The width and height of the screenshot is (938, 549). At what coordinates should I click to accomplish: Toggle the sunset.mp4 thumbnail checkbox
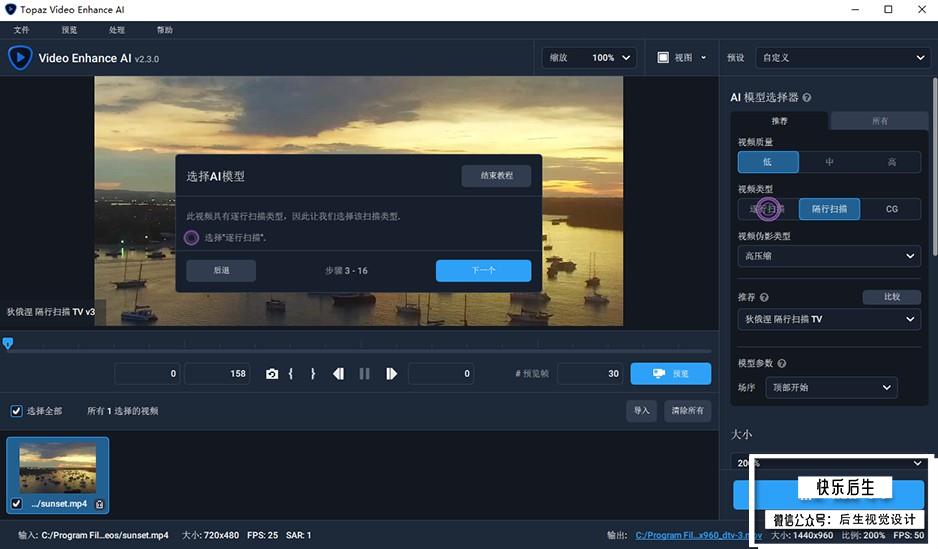point(16,504)
